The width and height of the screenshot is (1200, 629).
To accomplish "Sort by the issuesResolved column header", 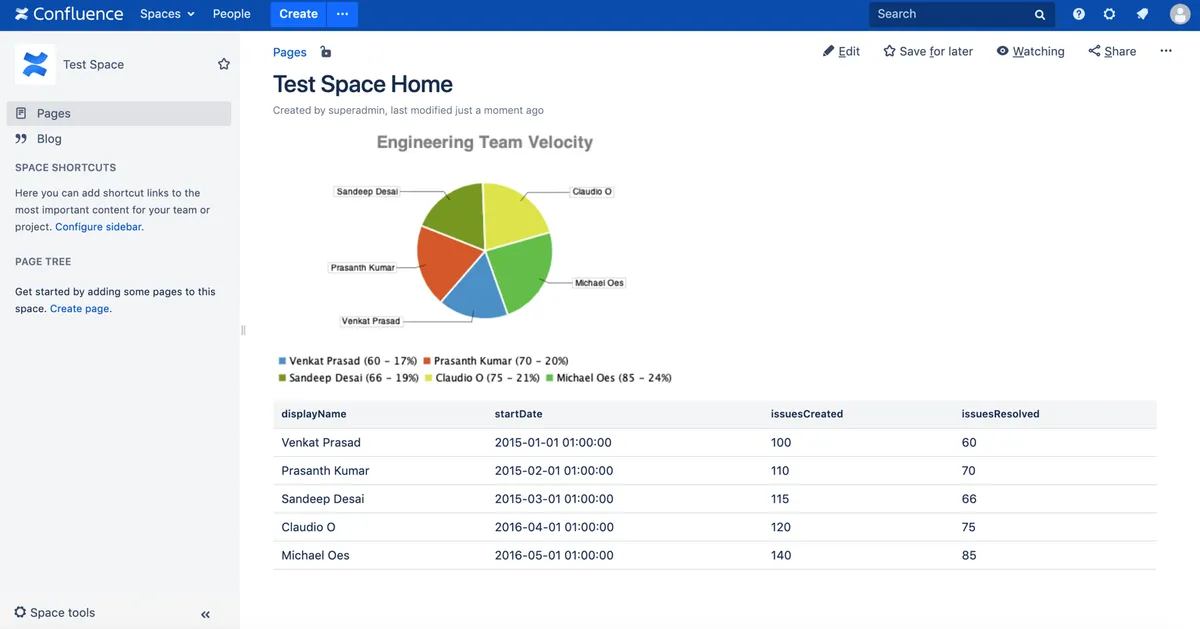I will tap(1055, 414).
